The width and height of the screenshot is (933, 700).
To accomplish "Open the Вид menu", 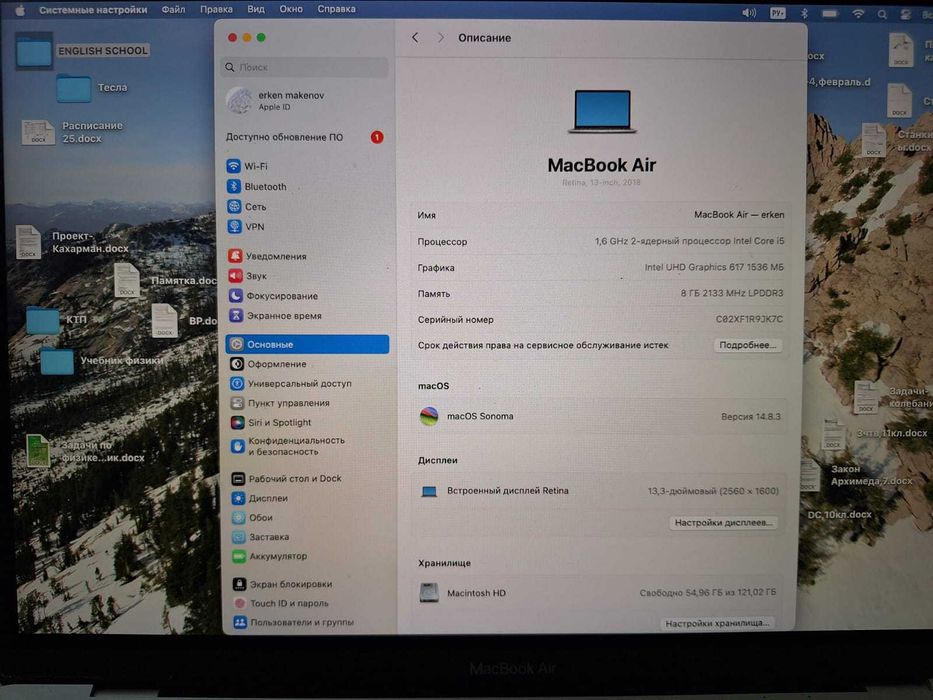I will (256, 9).
